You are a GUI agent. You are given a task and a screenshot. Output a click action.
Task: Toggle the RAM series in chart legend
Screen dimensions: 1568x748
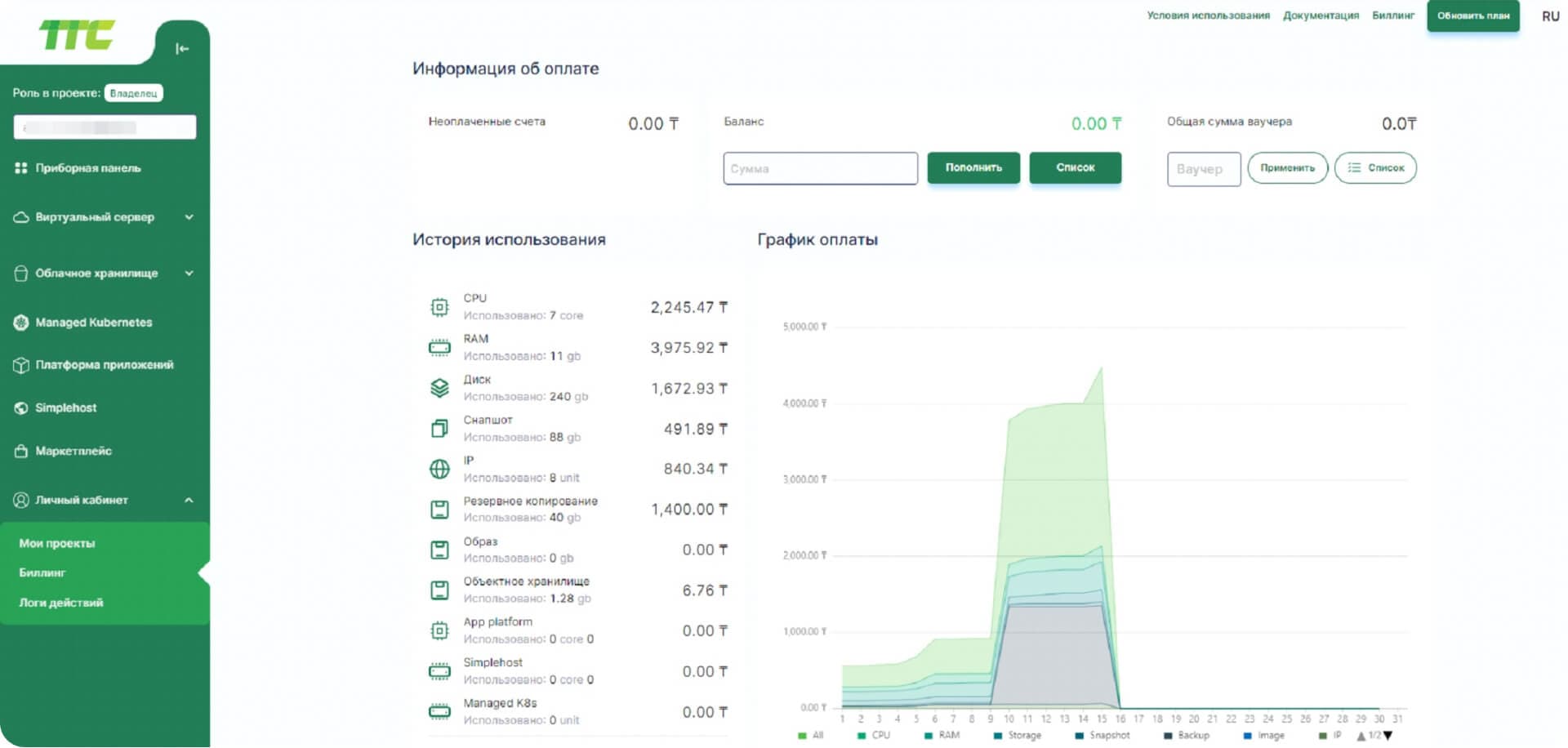942,736
